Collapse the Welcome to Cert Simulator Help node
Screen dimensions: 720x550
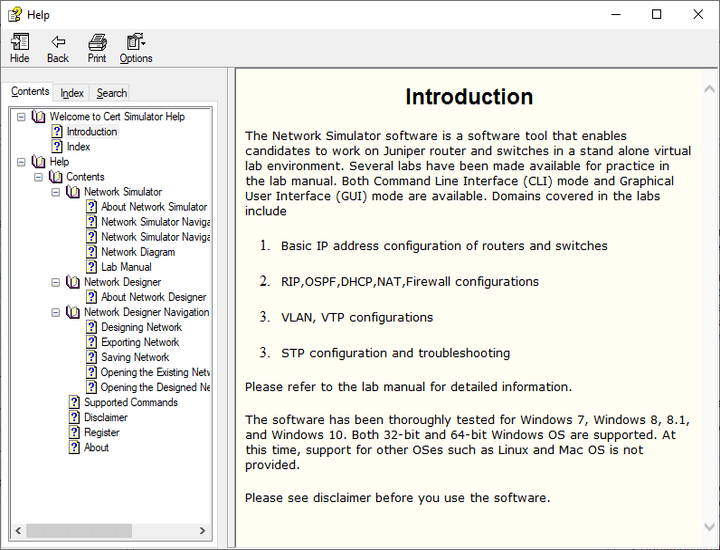pos(21,117)
